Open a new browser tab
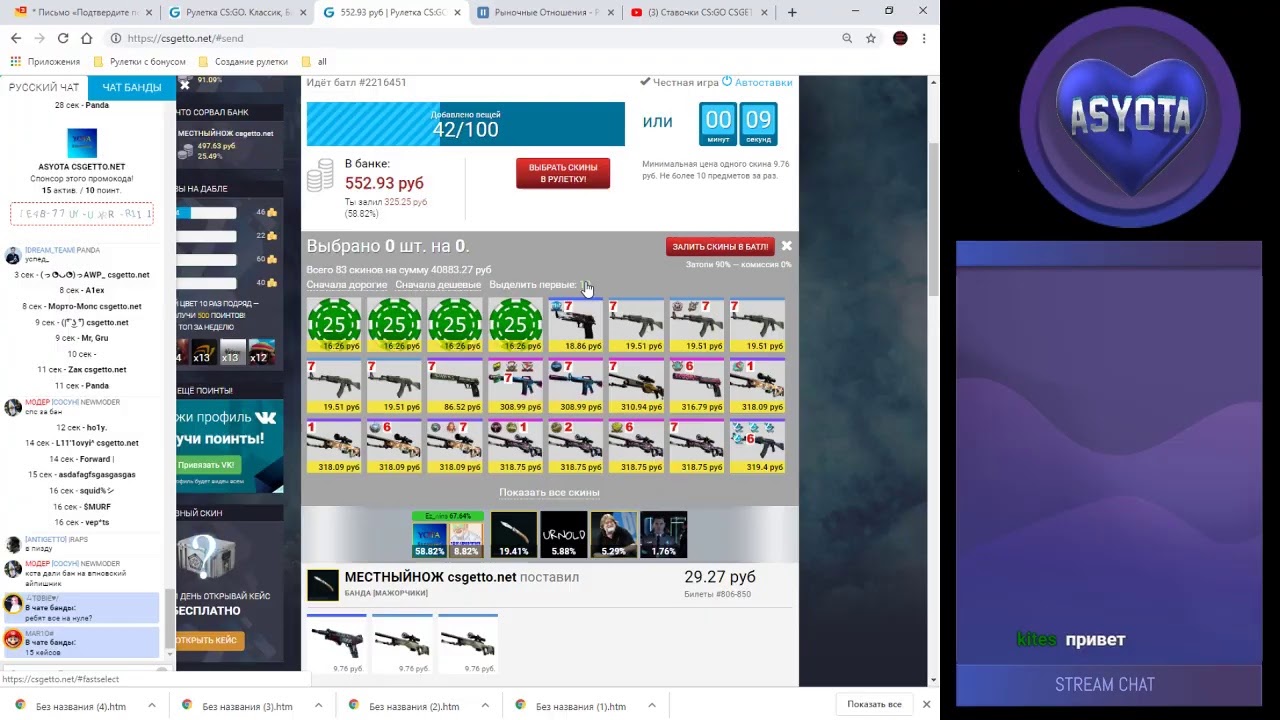Screen dimensions: 1280x720 click(792, 12)
